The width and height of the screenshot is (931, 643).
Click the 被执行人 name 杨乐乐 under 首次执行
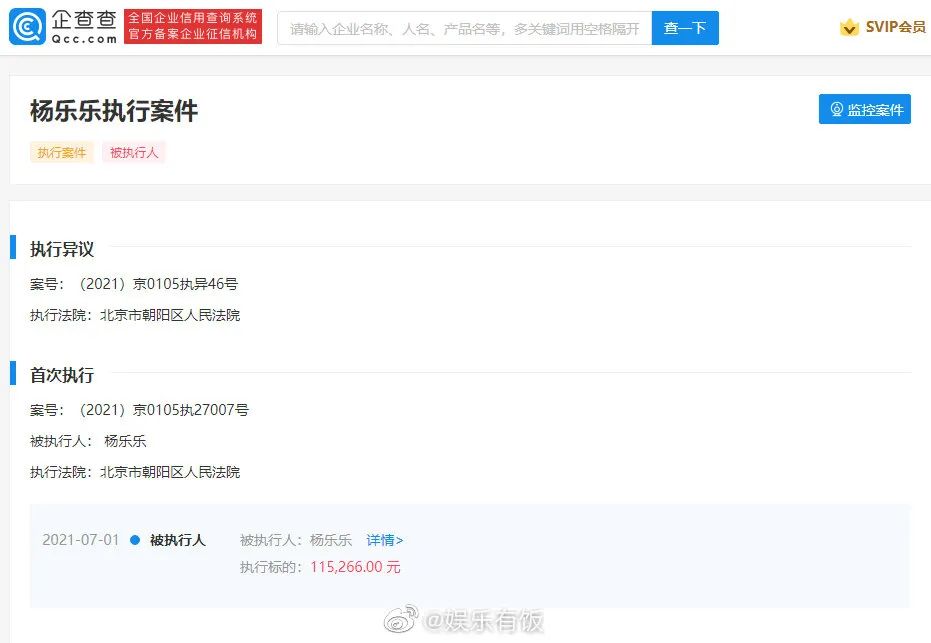(125, 441)
